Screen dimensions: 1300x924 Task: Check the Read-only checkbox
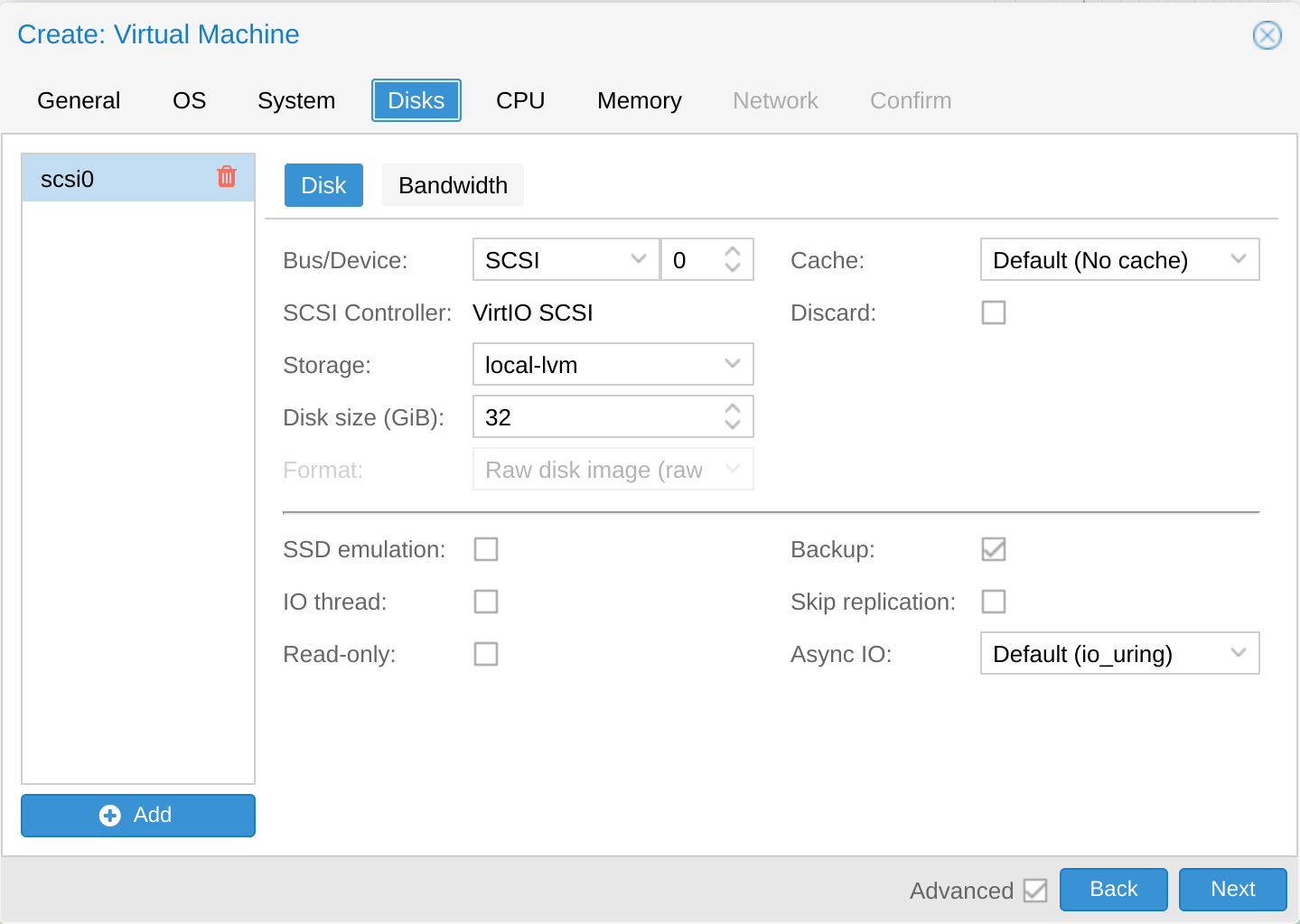pos(486,654)
